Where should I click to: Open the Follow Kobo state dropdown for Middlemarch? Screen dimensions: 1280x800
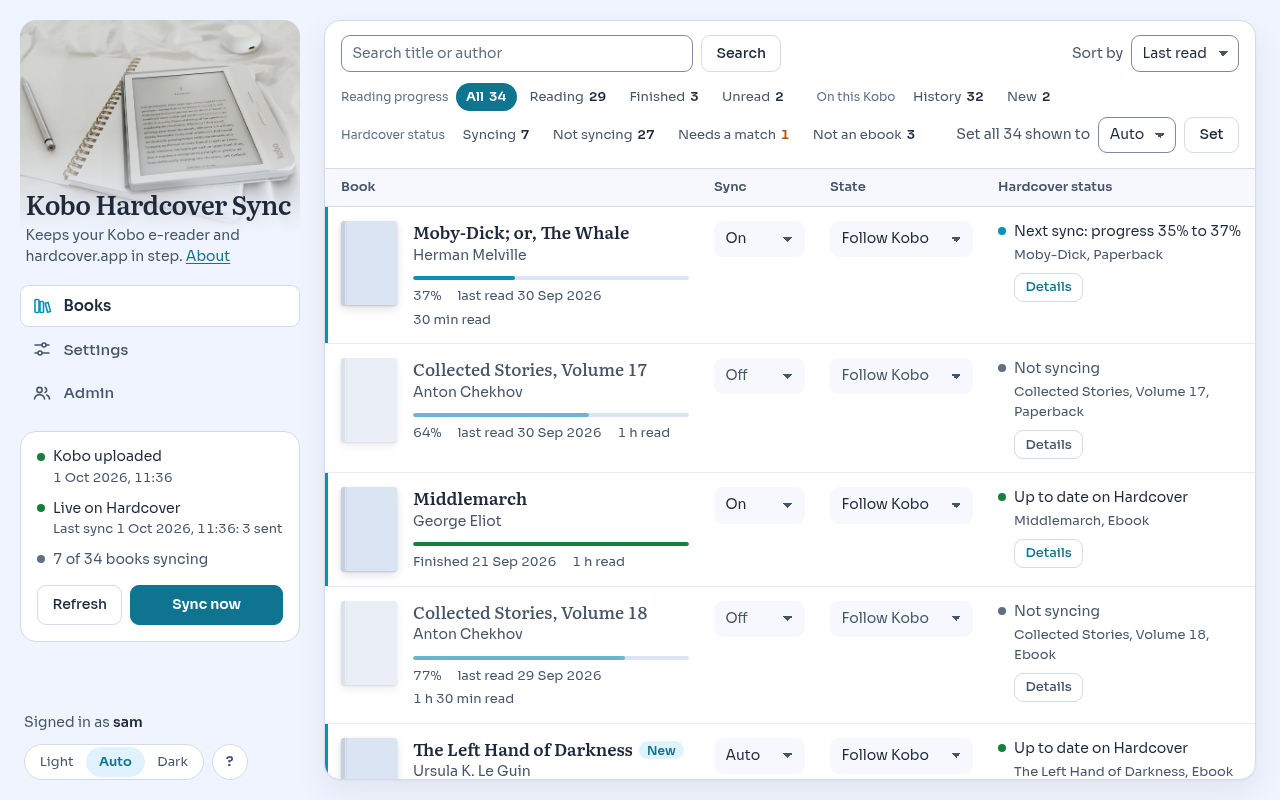click(x=901, y=505)
